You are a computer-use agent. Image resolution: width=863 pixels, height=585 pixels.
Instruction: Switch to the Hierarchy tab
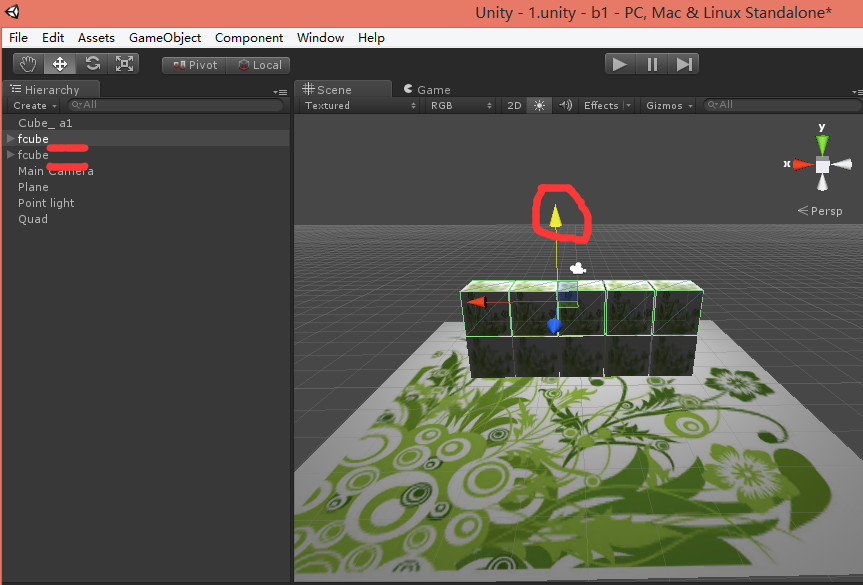tap(51, 89)
